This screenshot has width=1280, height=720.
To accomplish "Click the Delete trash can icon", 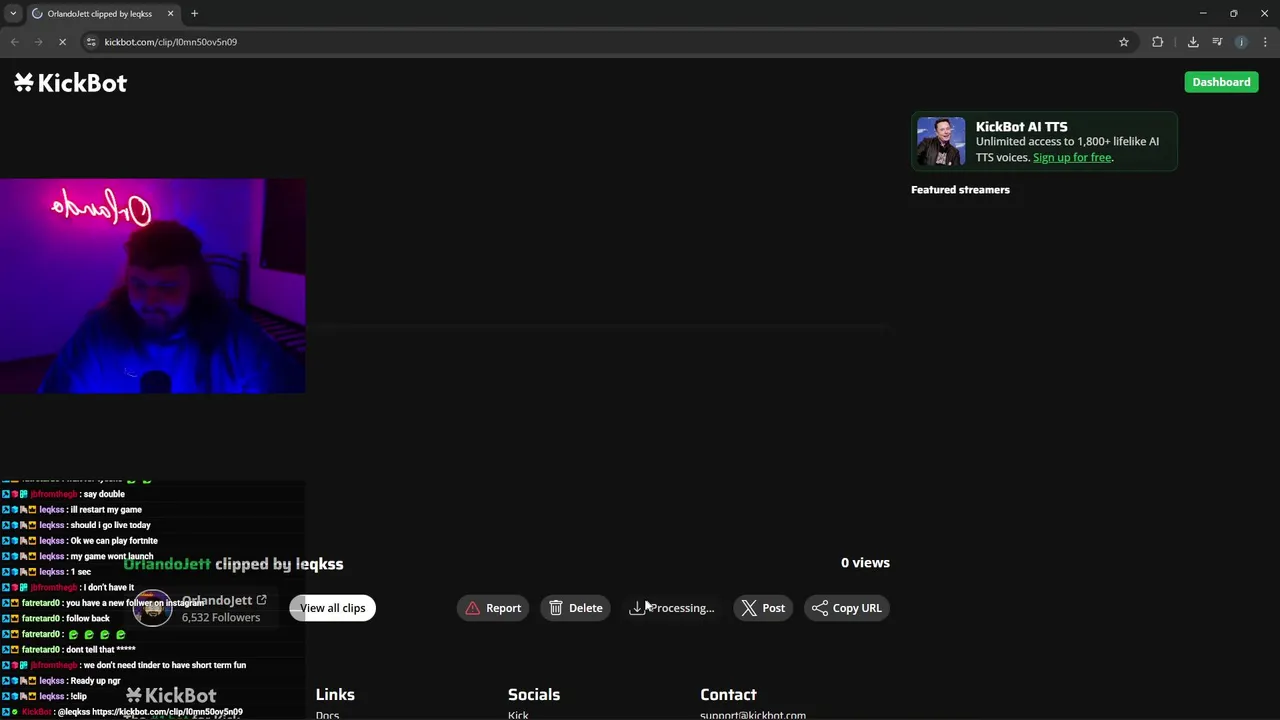I will point(556,608).
